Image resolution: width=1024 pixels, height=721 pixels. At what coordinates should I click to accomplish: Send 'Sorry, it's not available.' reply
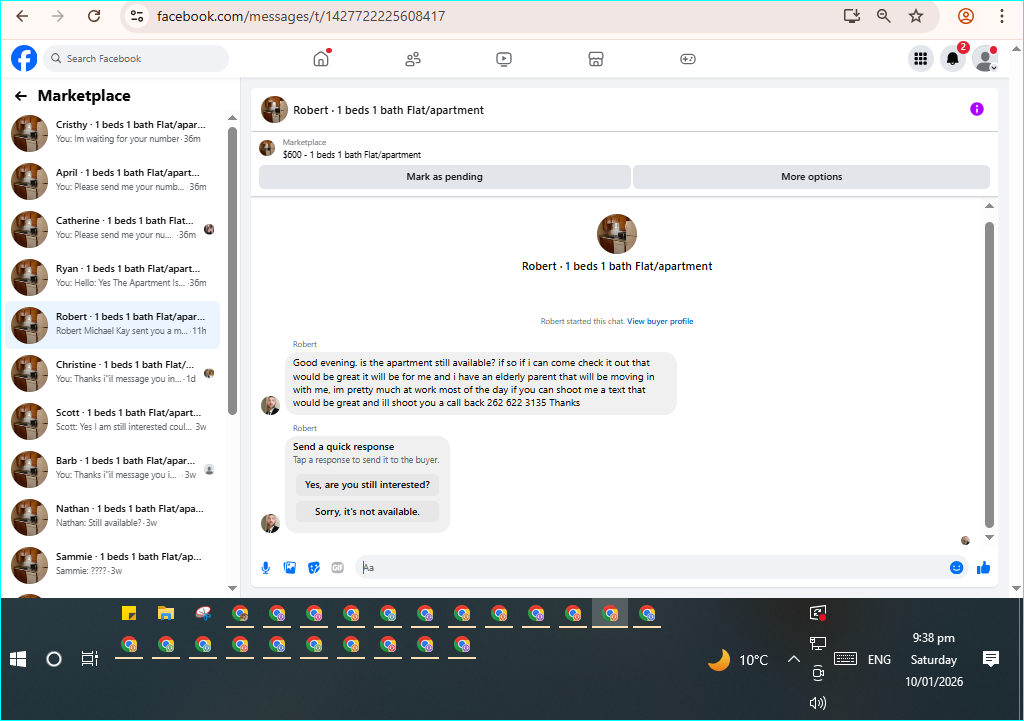tap(368, 511)
